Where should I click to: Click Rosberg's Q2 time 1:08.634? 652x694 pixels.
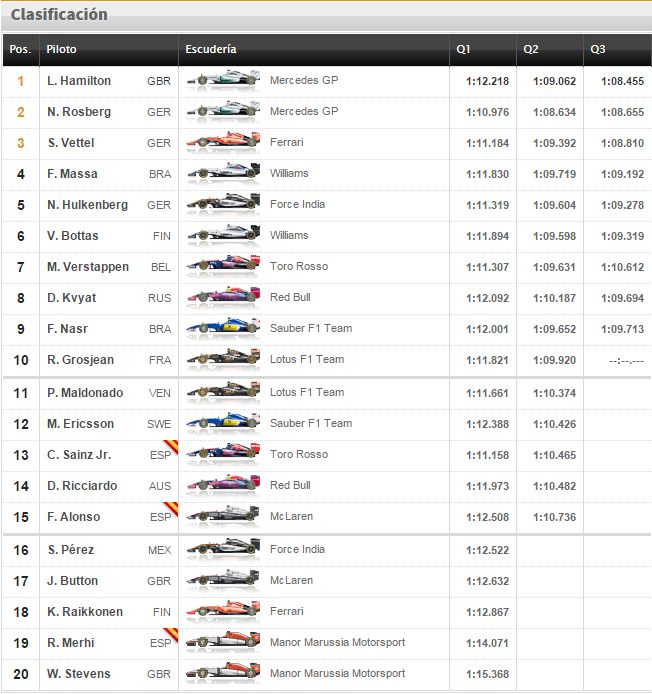click(x=555, y=112)
